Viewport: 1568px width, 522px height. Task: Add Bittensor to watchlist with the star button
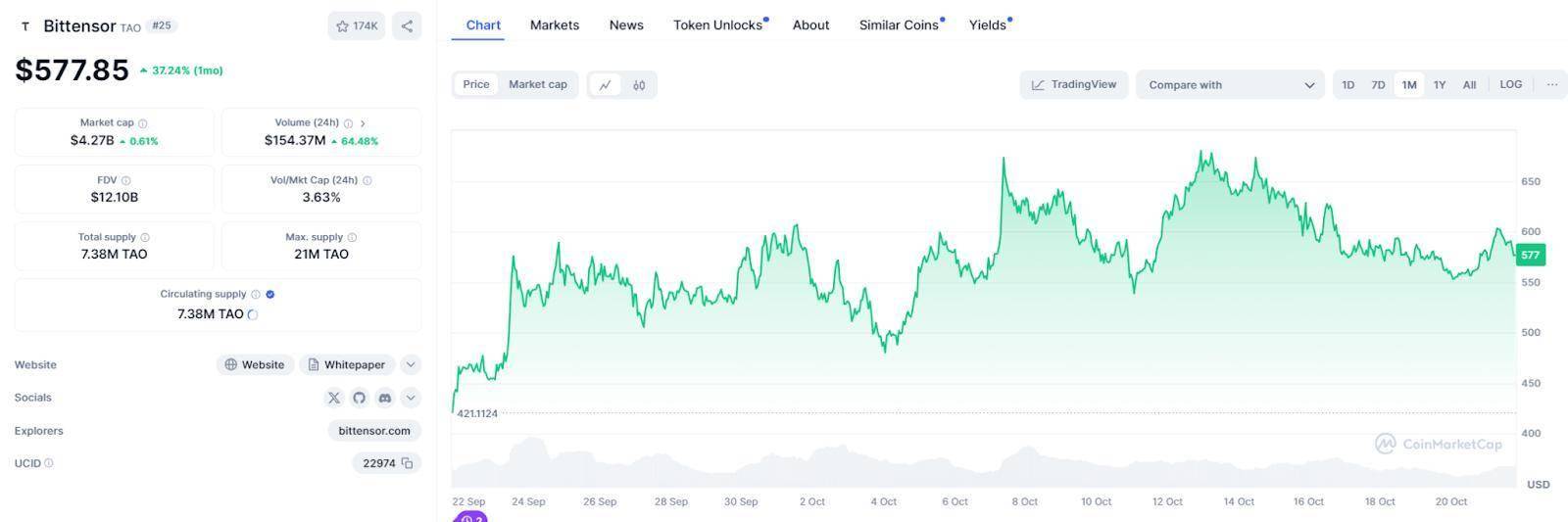tap(357, 26)
